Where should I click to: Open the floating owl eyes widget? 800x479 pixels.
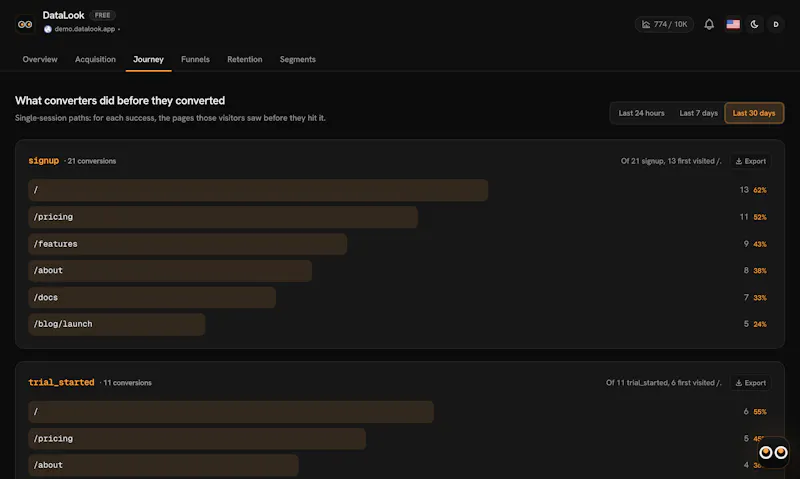pos(773,452)
